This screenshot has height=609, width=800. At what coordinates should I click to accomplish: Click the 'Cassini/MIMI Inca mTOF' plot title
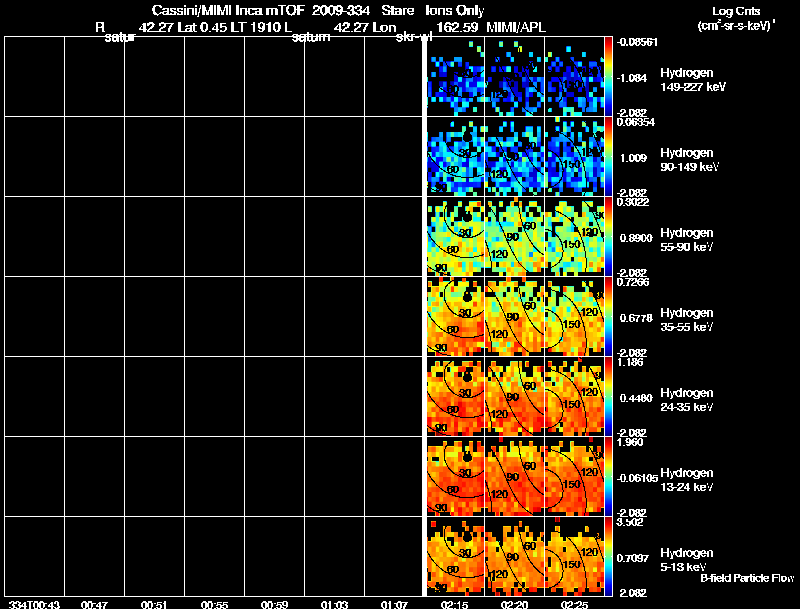coord(228,10)
